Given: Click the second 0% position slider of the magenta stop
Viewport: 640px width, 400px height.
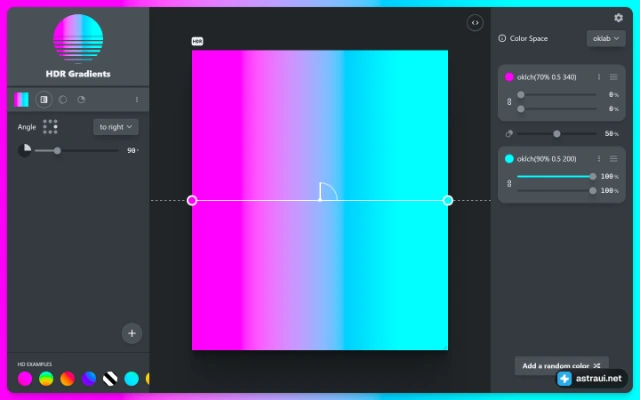Looking at the screenshot, I should (557, 109).
